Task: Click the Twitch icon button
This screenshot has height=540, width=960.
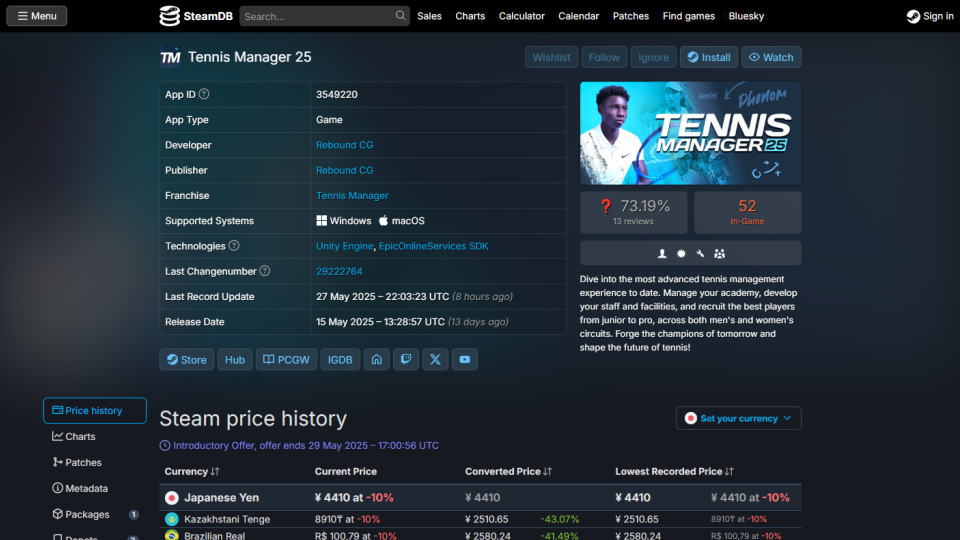Action: (x=406, y=359)
